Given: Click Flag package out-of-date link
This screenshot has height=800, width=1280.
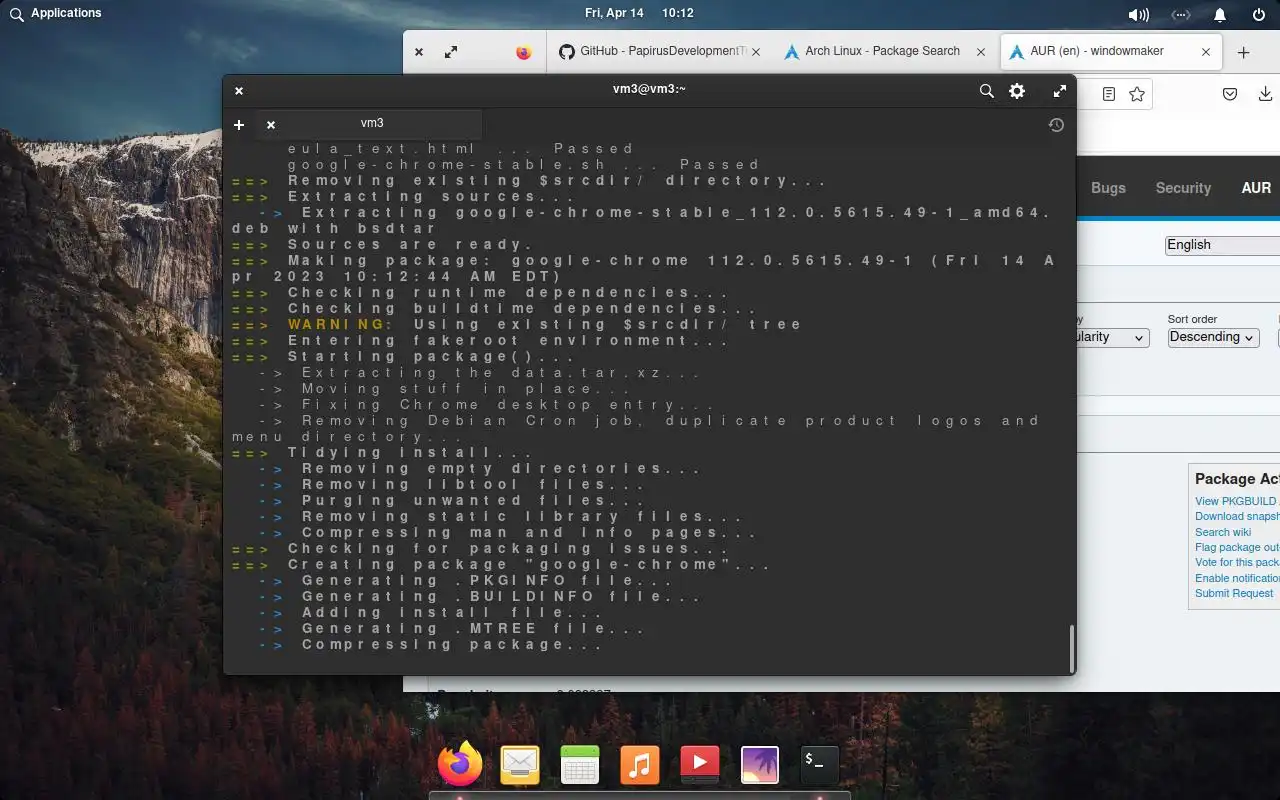Looking at the screenshot, I should pos(1237,547).
